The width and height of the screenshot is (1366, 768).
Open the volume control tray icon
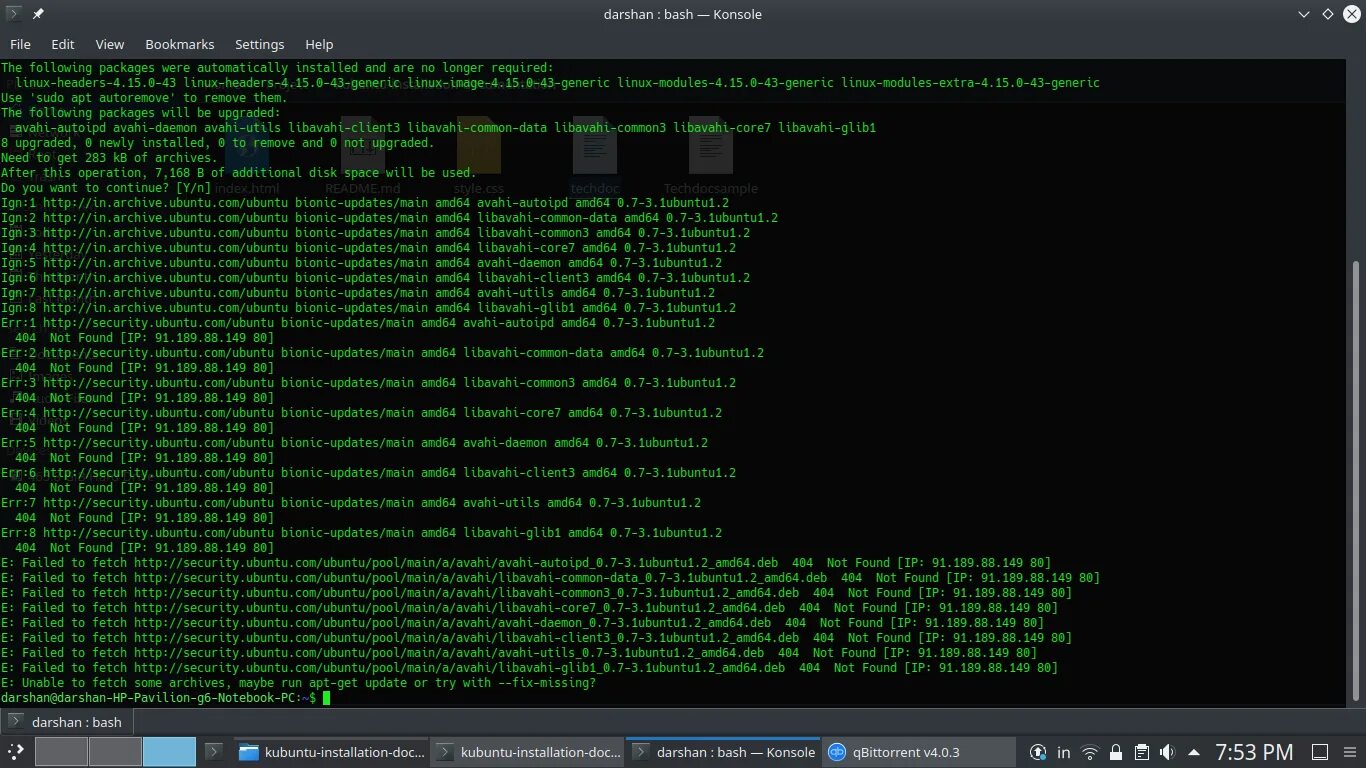tap(1167, 752)
